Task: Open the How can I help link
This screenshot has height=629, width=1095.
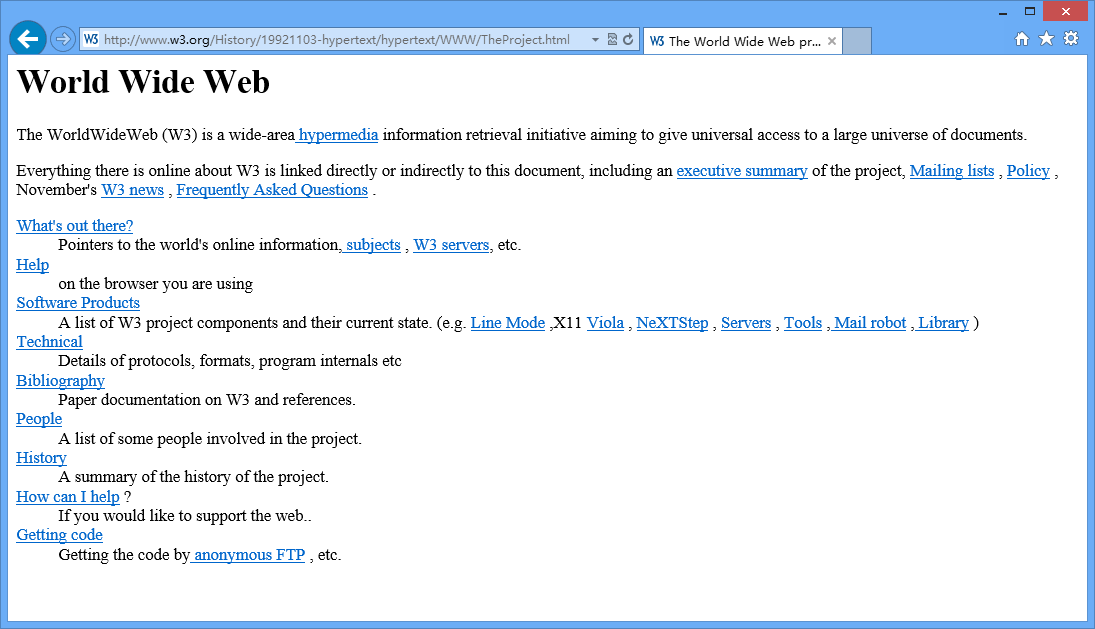Action: pos(68,497)
